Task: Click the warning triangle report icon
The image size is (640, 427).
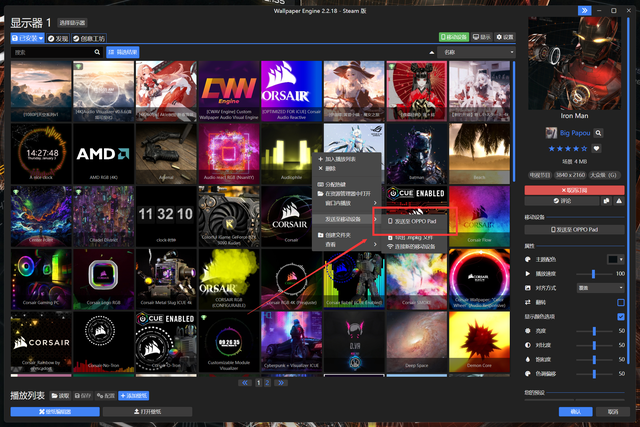Action: pos(618,201)
